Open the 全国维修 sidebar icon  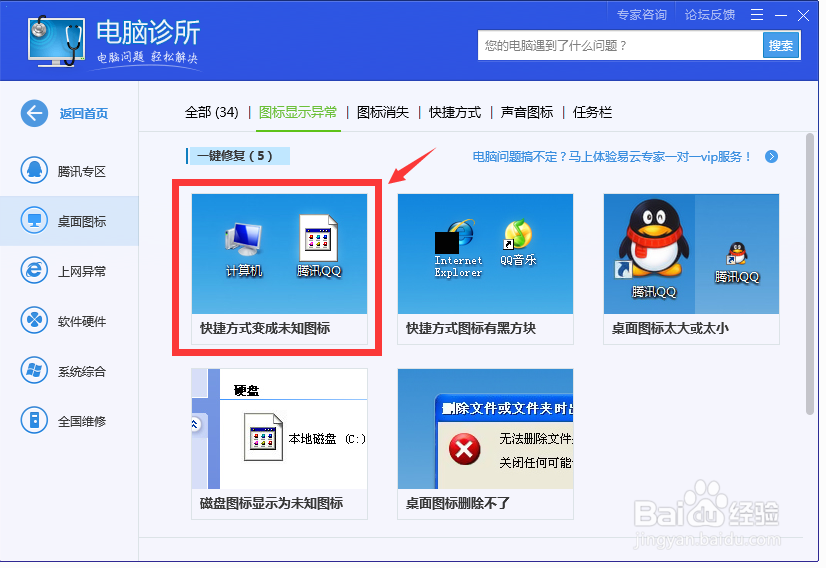pyautogui.click(x=34, y=420)
